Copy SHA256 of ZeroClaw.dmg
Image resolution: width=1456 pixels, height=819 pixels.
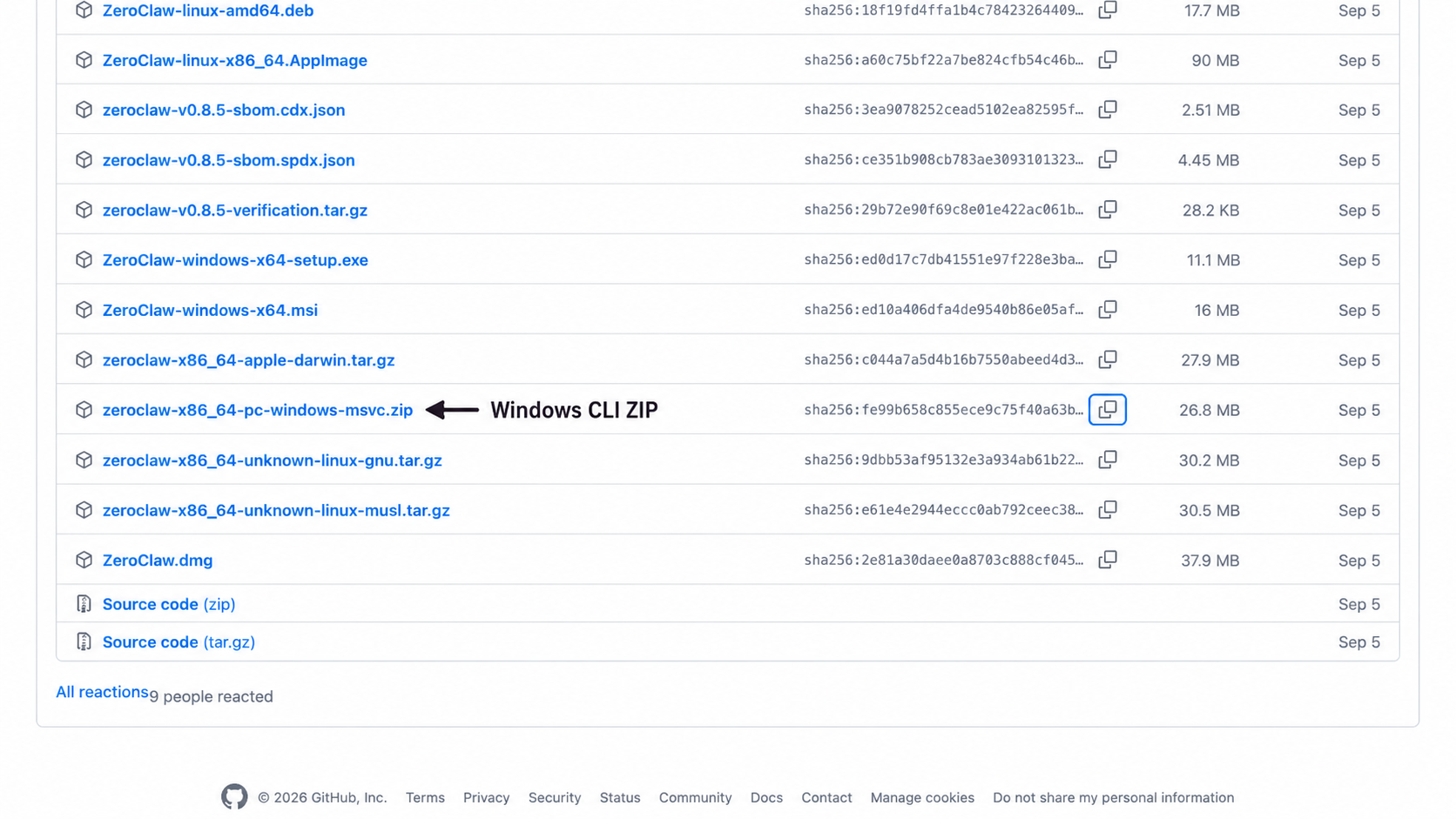pyautogui.click(x=1107, y=561)
